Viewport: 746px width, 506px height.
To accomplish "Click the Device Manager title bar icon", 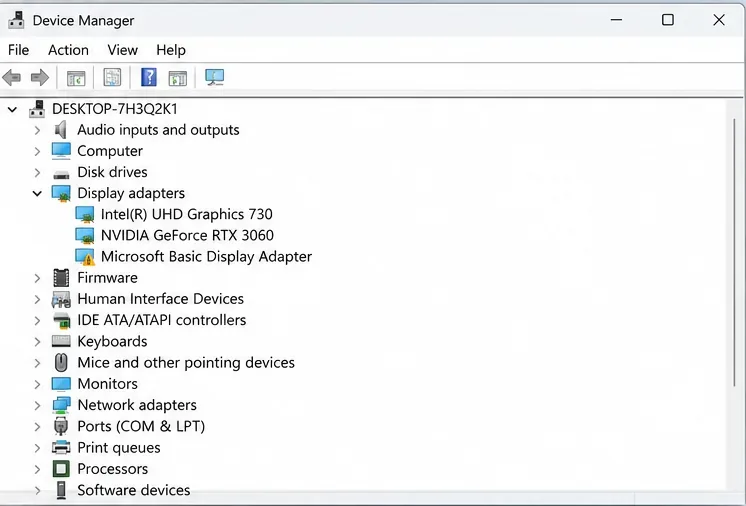I will [16, 20].
